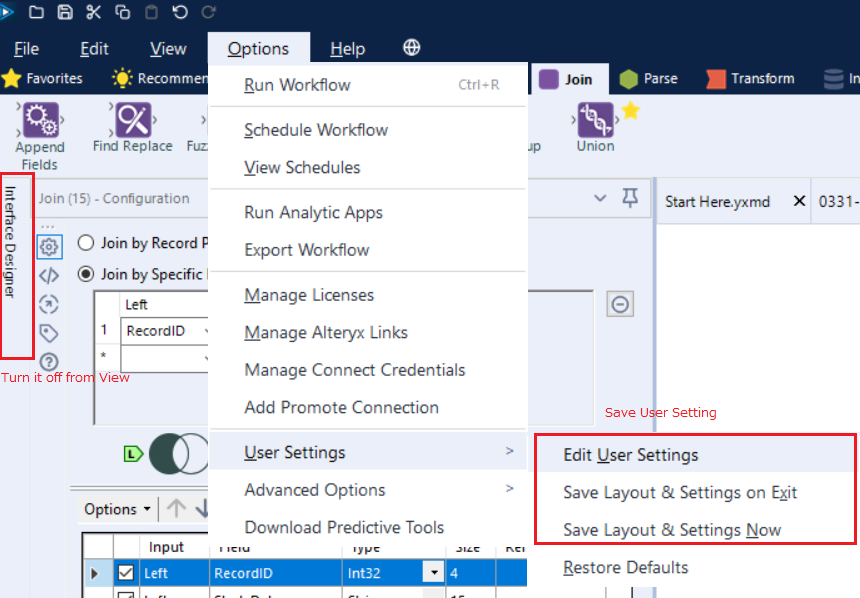The height and width of the screenshot is (598, 860).
Task: Click Save Layout & Settings Now
Action: tap(695, 529)
